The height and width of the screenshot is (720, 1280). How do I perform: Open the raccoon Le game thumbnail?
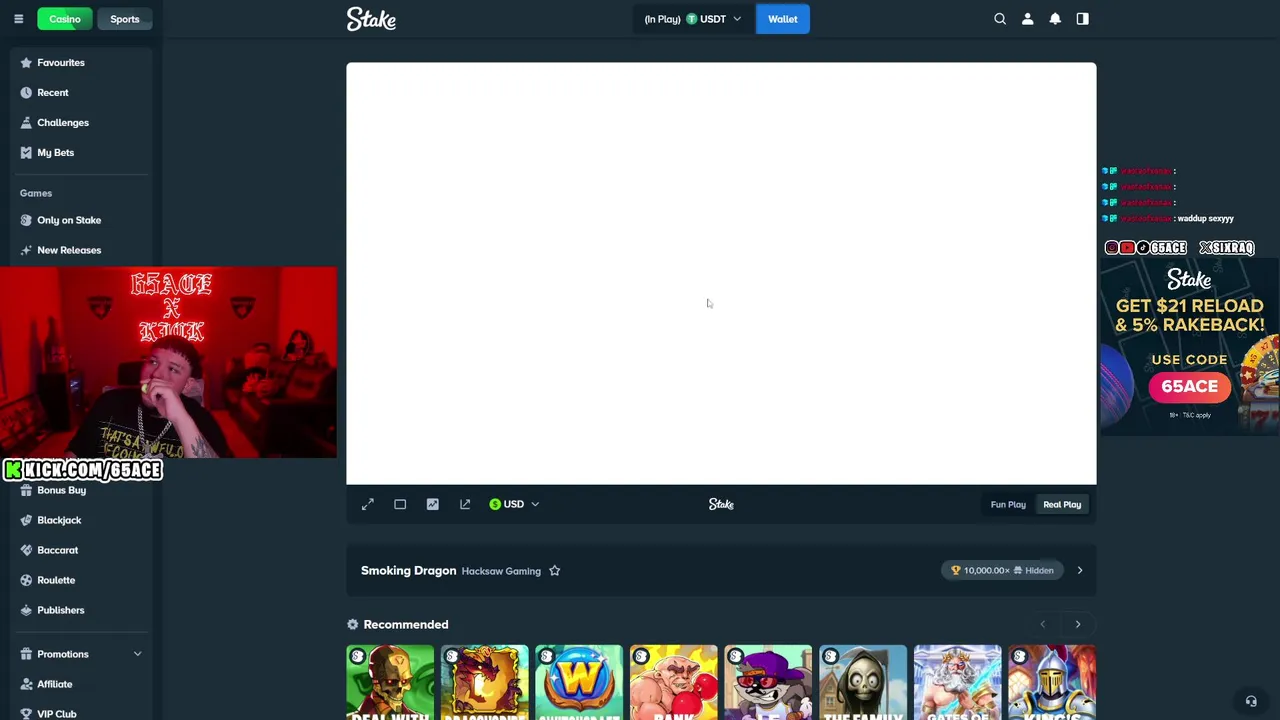pos(768,682)
